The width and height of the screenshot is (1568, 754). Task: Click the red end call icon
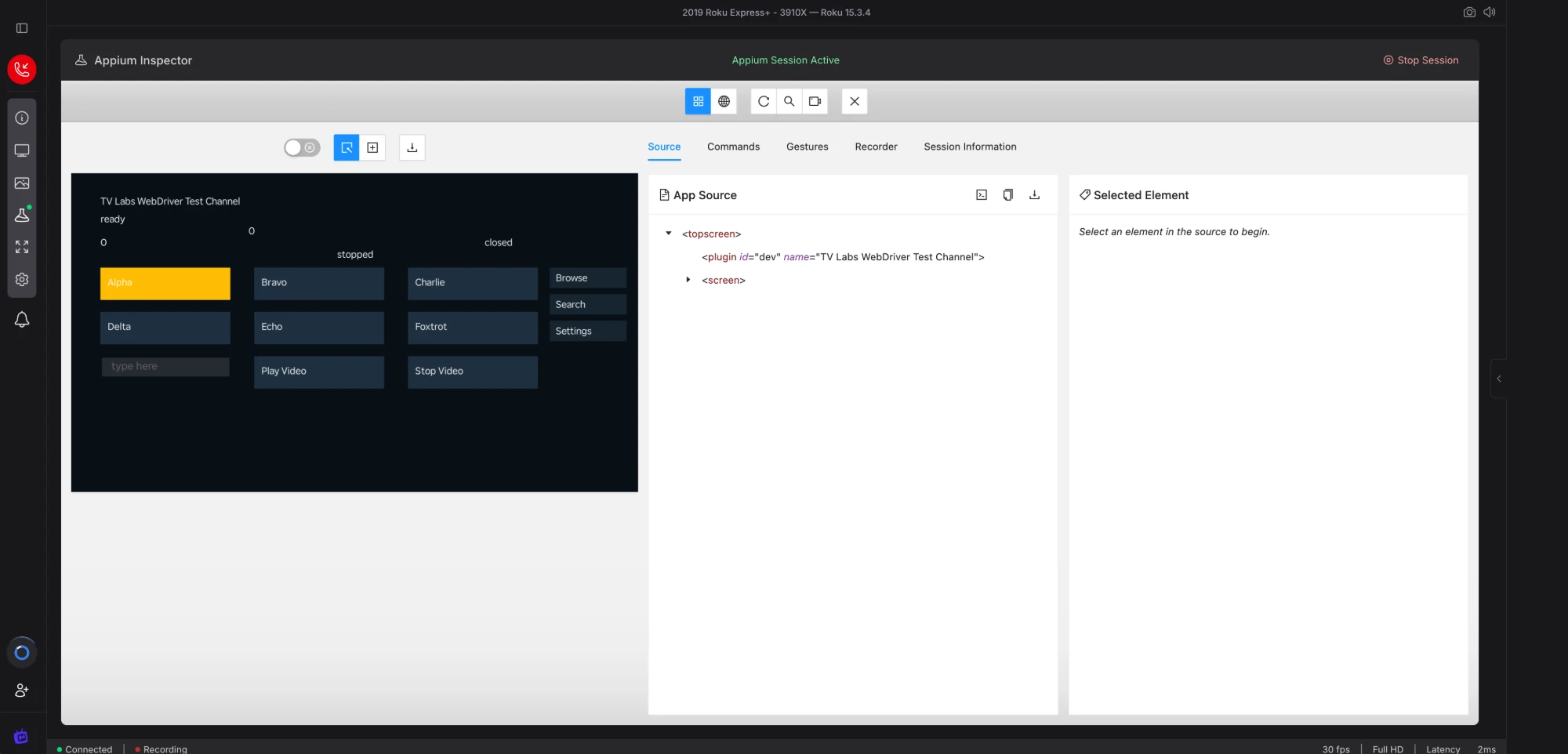(x=22, y=69)
